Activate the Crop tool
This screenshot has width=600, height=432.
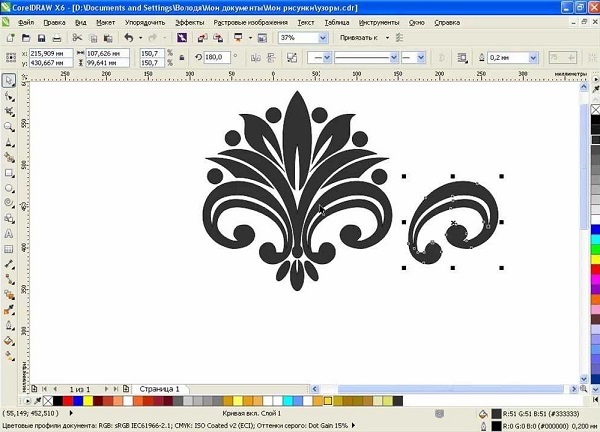point(9,111)
